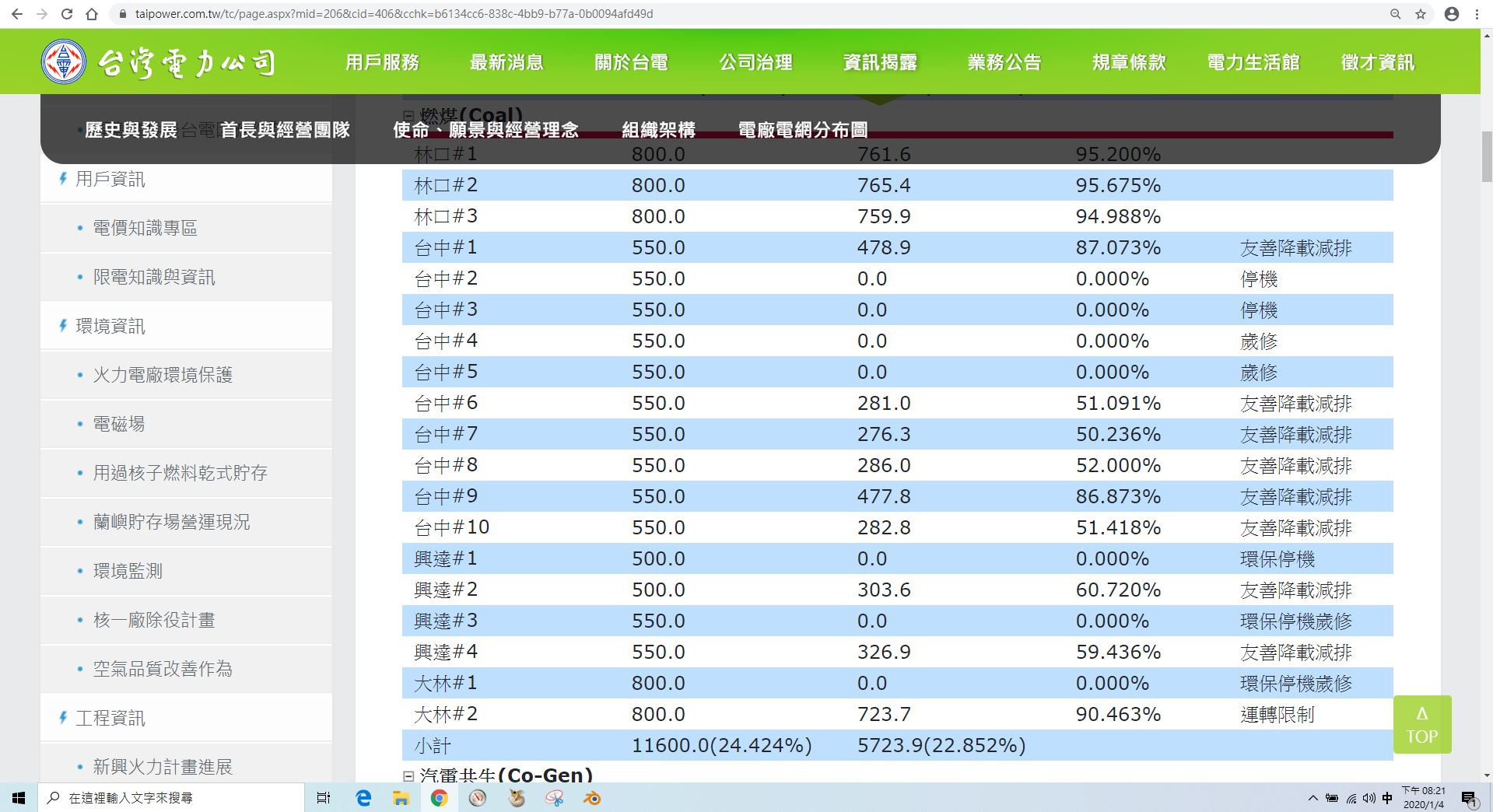1493x812 pixels.
Task: Bookmark this page with star icon
Action: (1421, 14)
